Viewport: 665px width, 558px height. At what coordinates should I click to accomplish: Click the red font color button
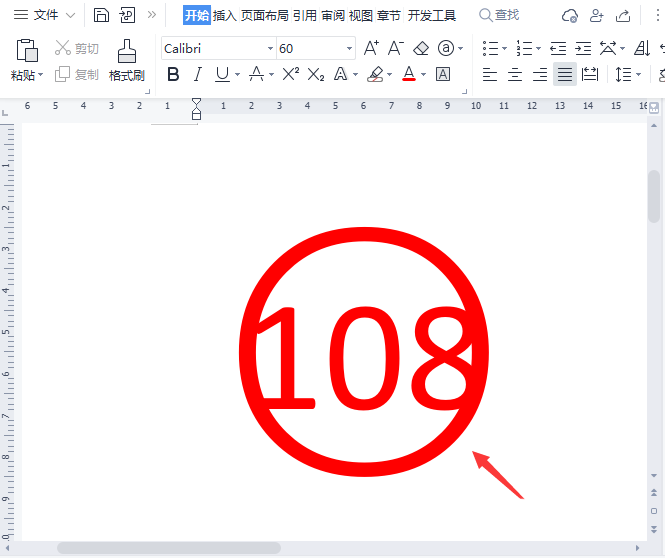pyautogui.click(x=408, y=74)
